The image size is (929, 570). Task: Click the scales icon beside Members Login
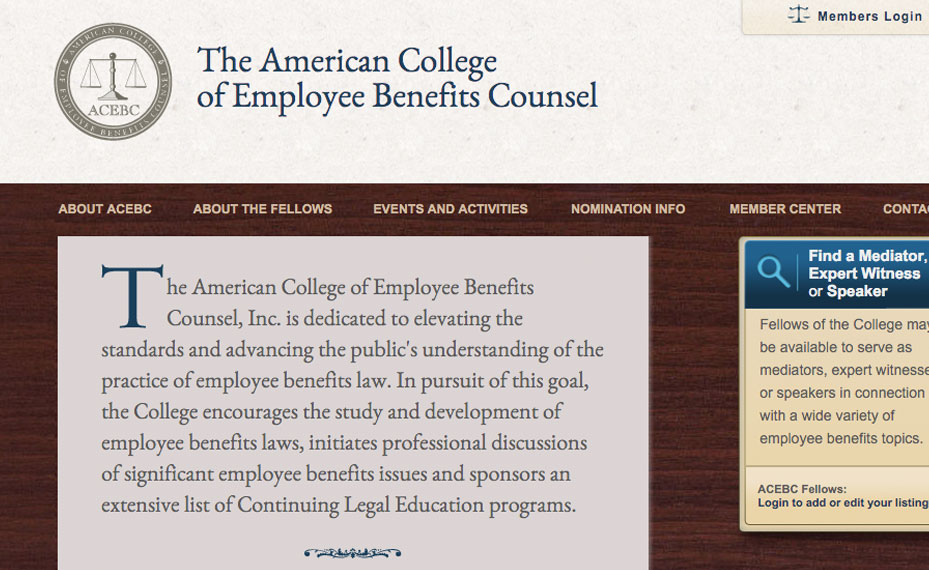(798, 16)
